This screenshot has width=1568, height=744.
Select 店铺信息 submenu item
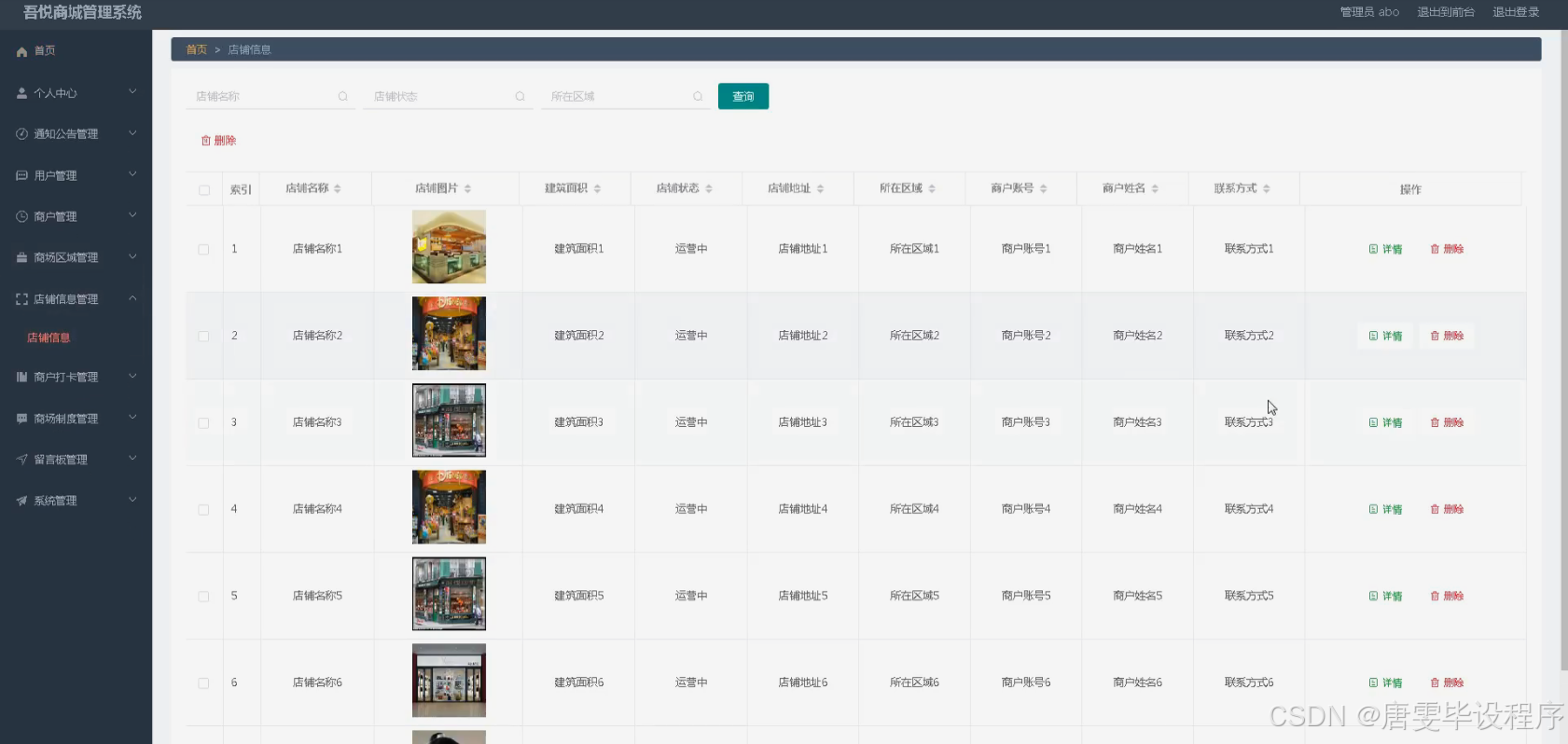point(49,338)
